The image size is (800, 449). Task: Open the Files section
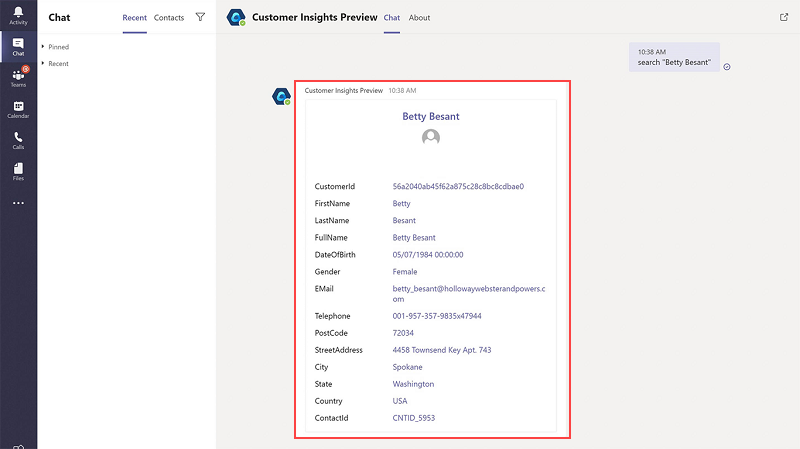(18, 171)
